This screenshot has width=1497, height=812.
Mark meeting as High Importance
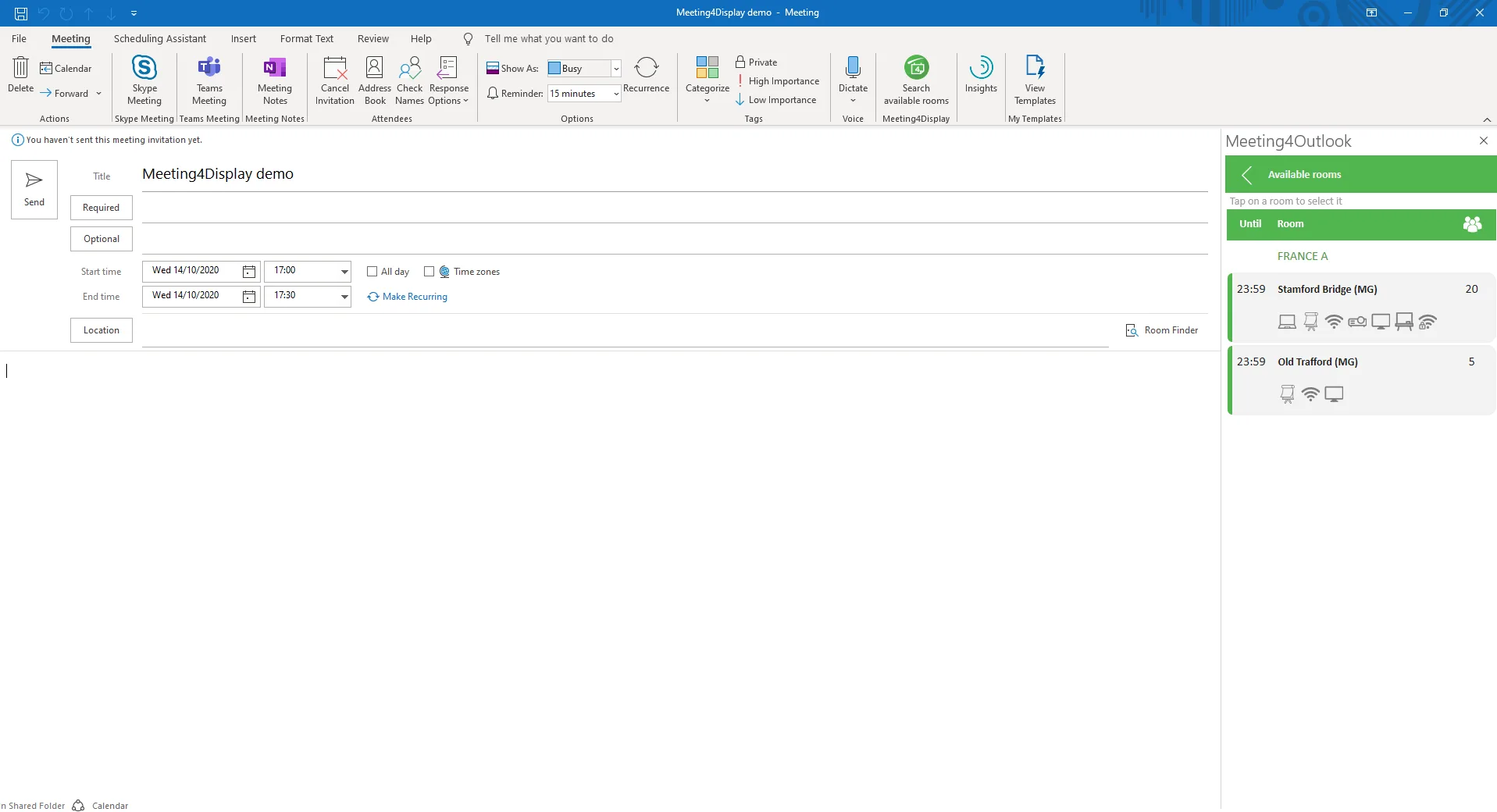coord(778,81)
